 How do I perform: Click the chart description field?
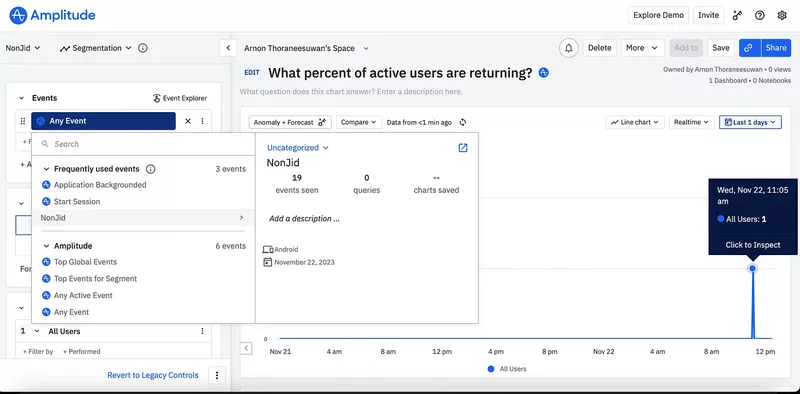[351, 92]
